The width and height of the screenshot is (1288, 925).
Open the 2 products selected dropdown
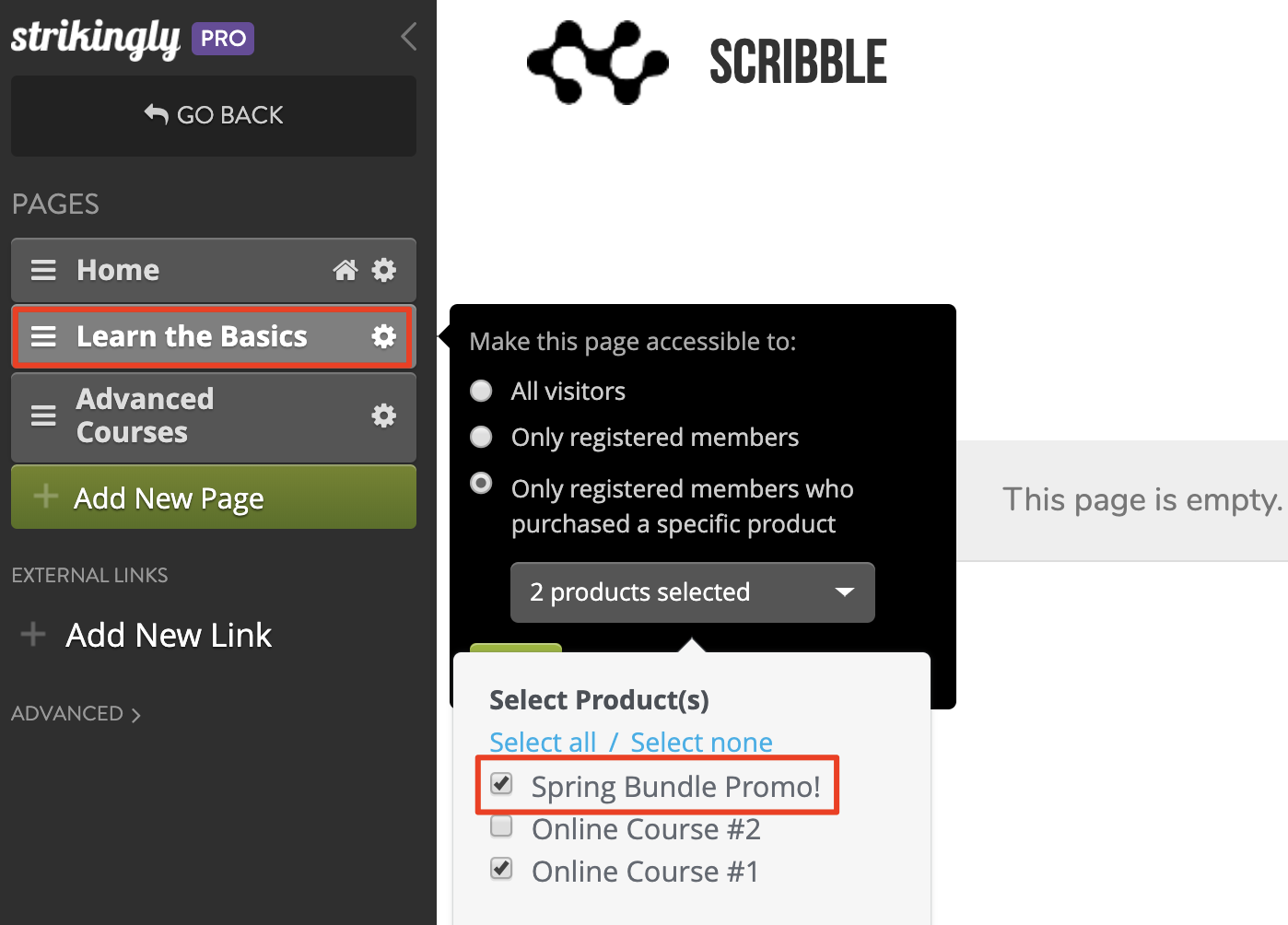click(692, 592)
